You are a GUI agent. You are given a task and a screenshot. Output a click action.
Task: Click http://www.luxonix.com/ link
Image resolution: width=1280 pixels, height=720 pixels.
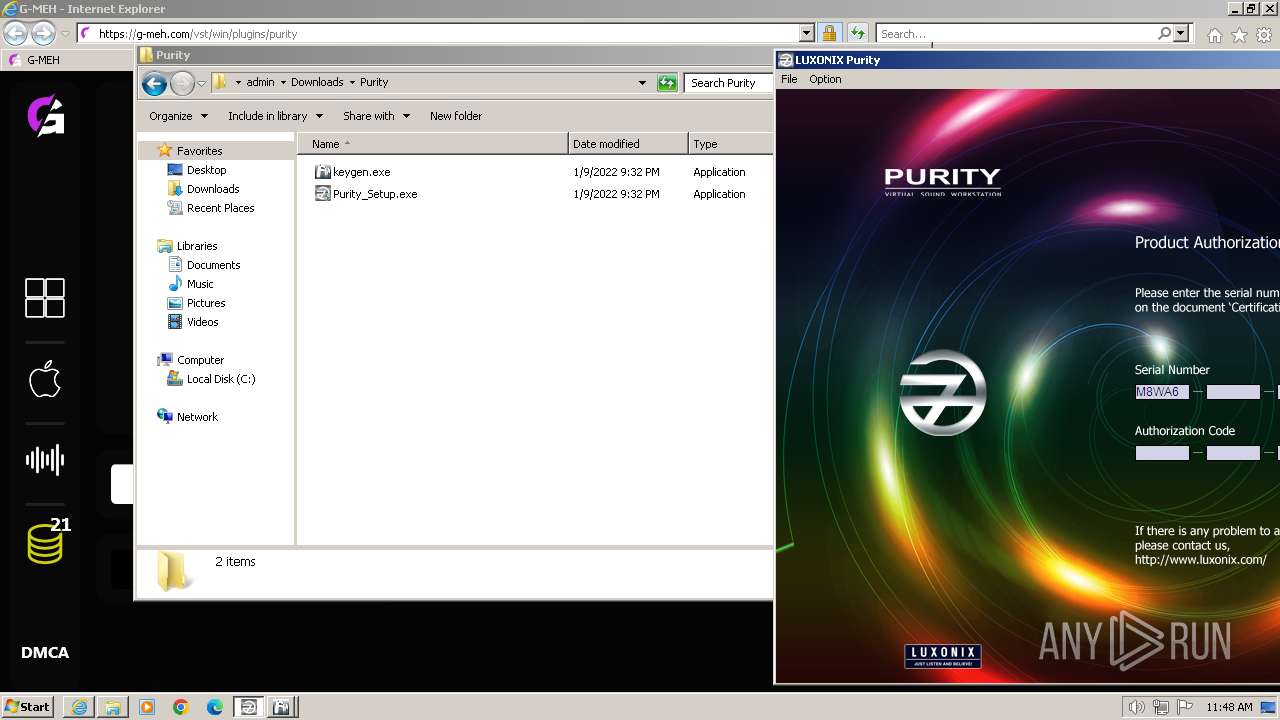pos(1200,560)
